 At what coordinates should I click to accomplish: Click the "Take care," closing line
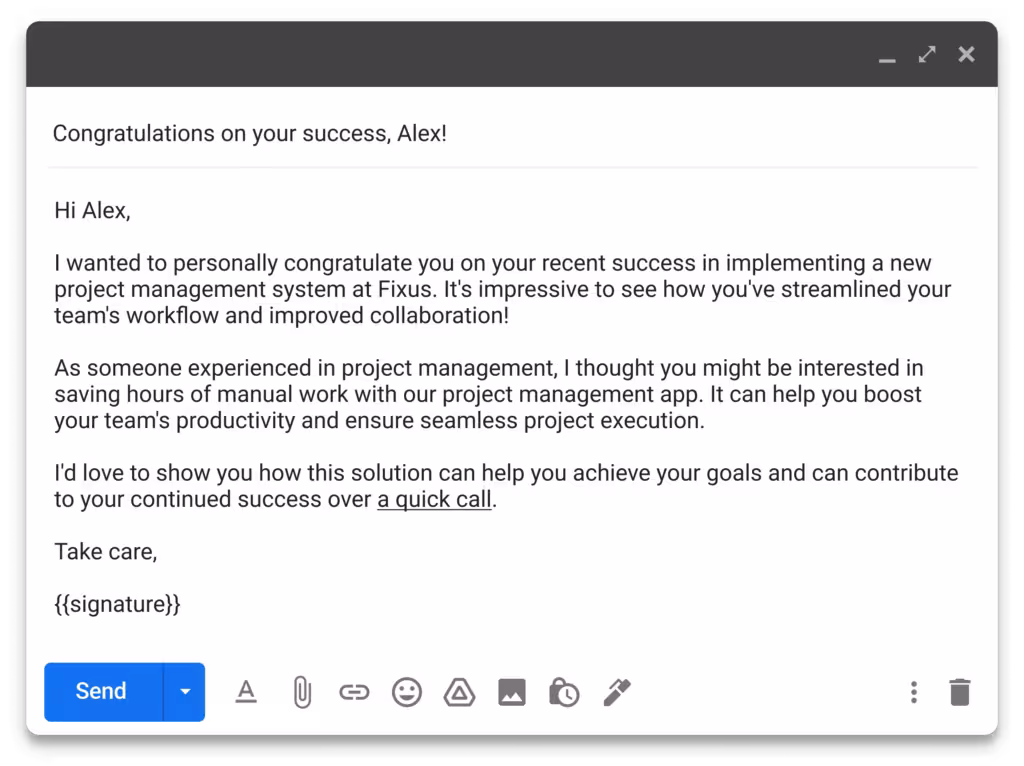coord(105,551)
